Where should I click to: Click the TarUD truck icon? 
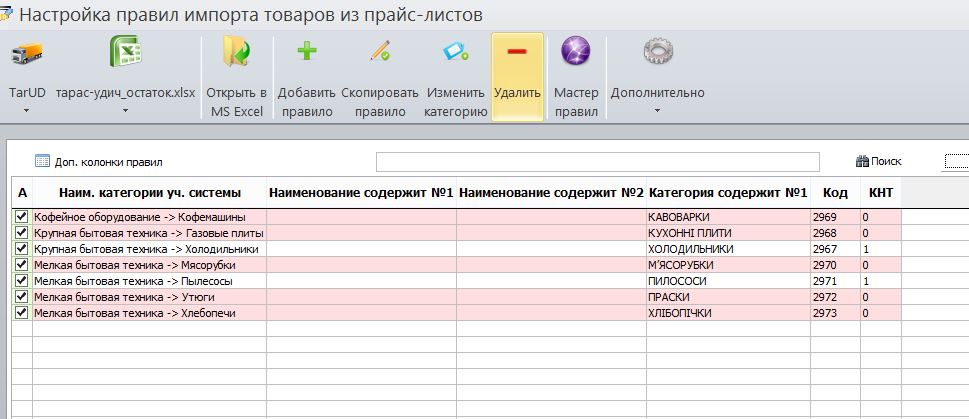[x=27, y=54]
